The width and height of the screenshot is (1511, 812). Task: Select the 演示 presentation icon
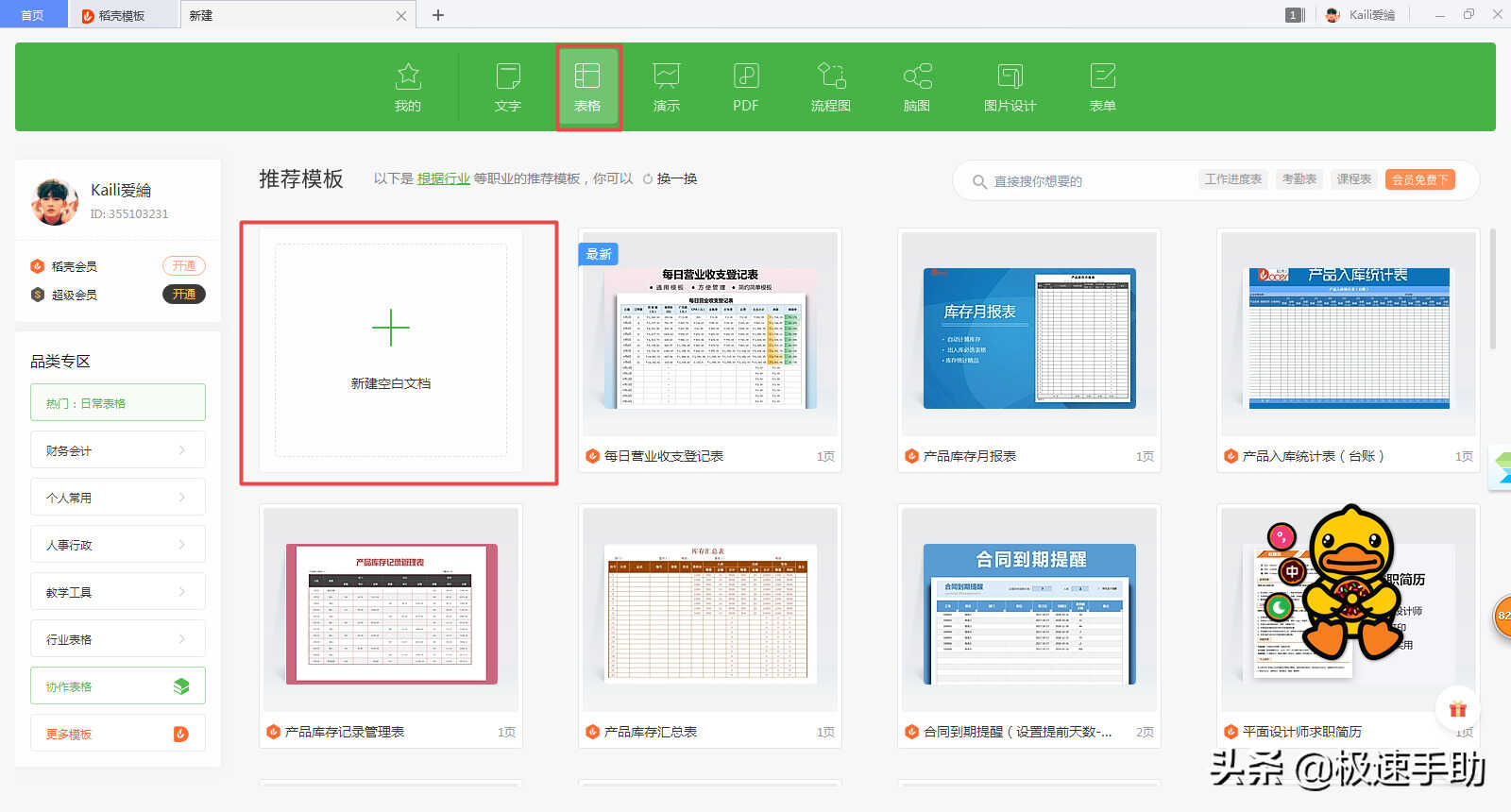(667, 76)
